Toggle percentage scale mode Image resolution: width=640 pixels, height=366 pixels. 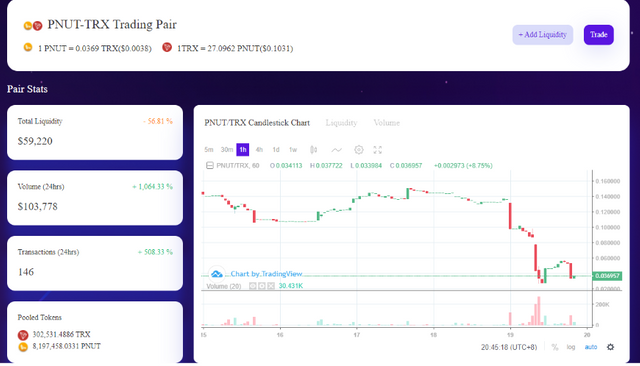[x=555, y=347]
